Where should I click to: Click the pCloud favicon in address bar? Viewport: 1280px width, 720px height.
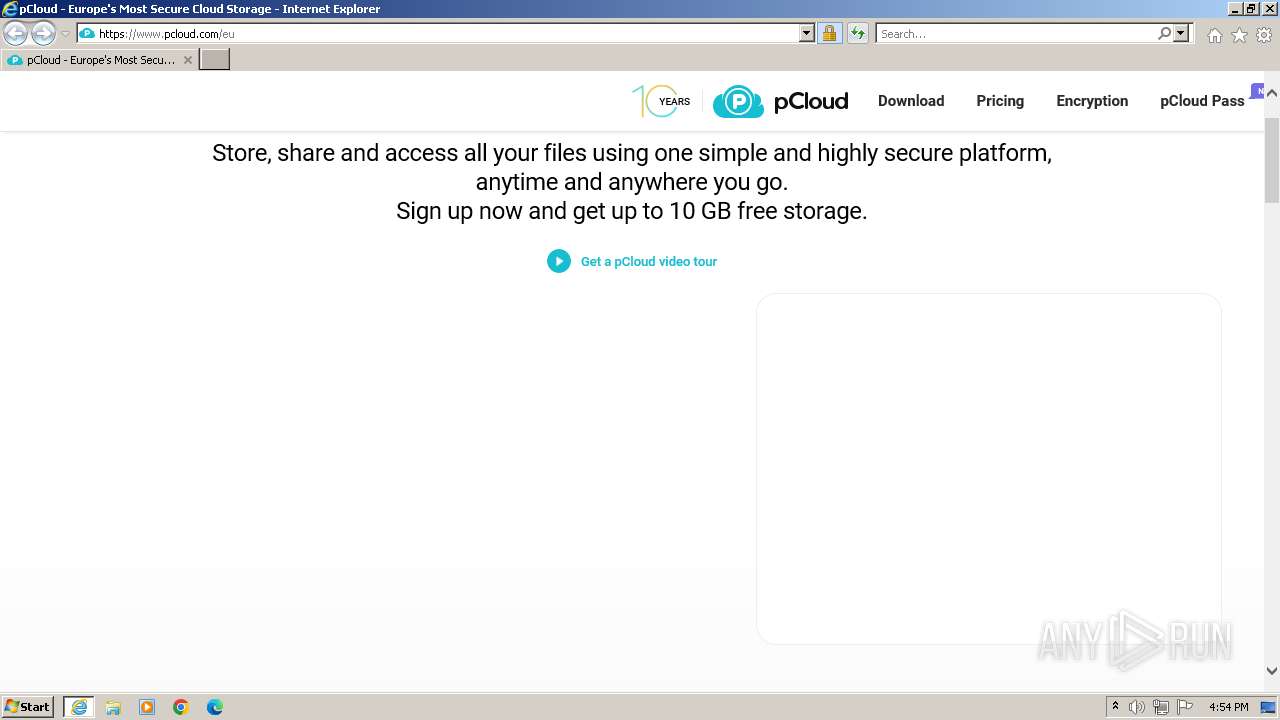87,34
